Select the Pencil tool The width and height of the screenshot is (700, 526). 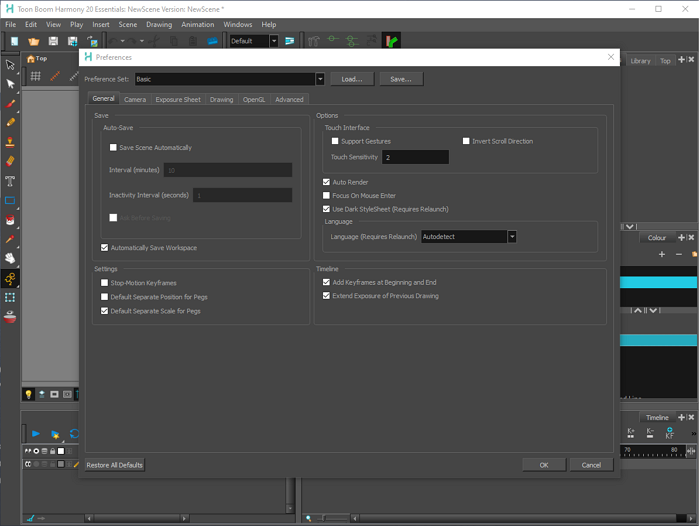pyautogui.click(x=10, y=122)
